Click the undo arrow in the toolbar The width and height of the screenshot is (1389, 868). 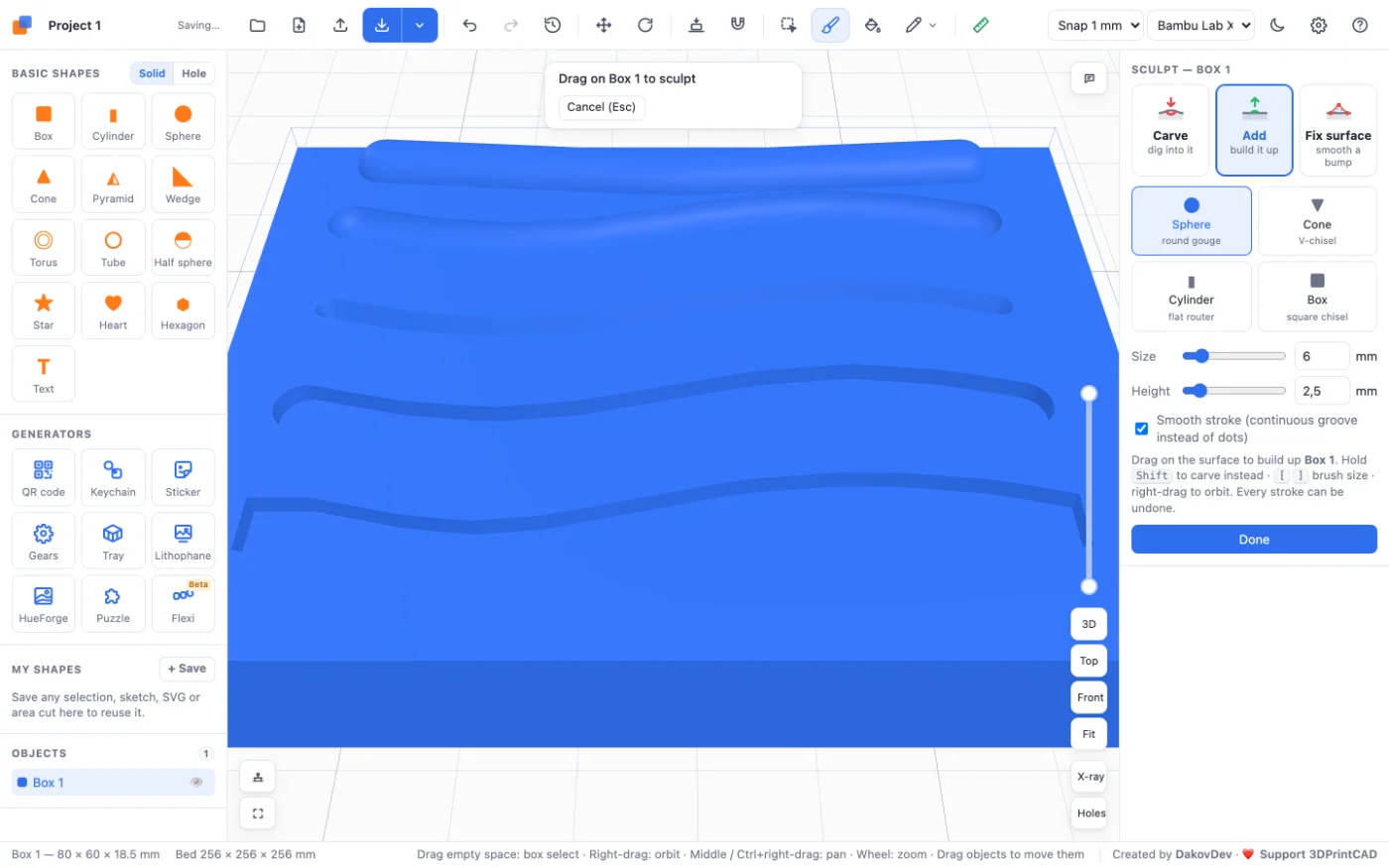click(470, 25)
